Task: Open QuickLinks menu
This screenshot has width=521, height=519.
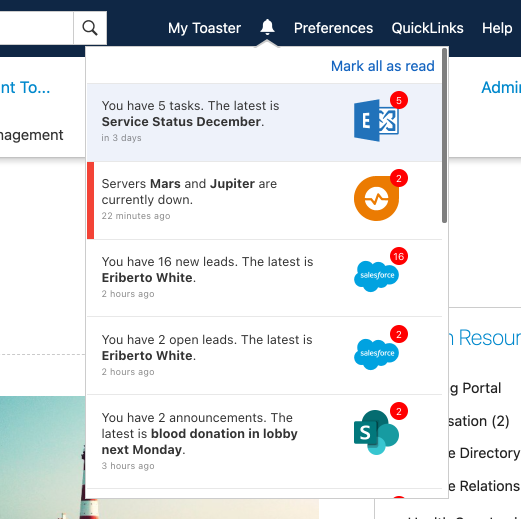Action: [427, 28]
